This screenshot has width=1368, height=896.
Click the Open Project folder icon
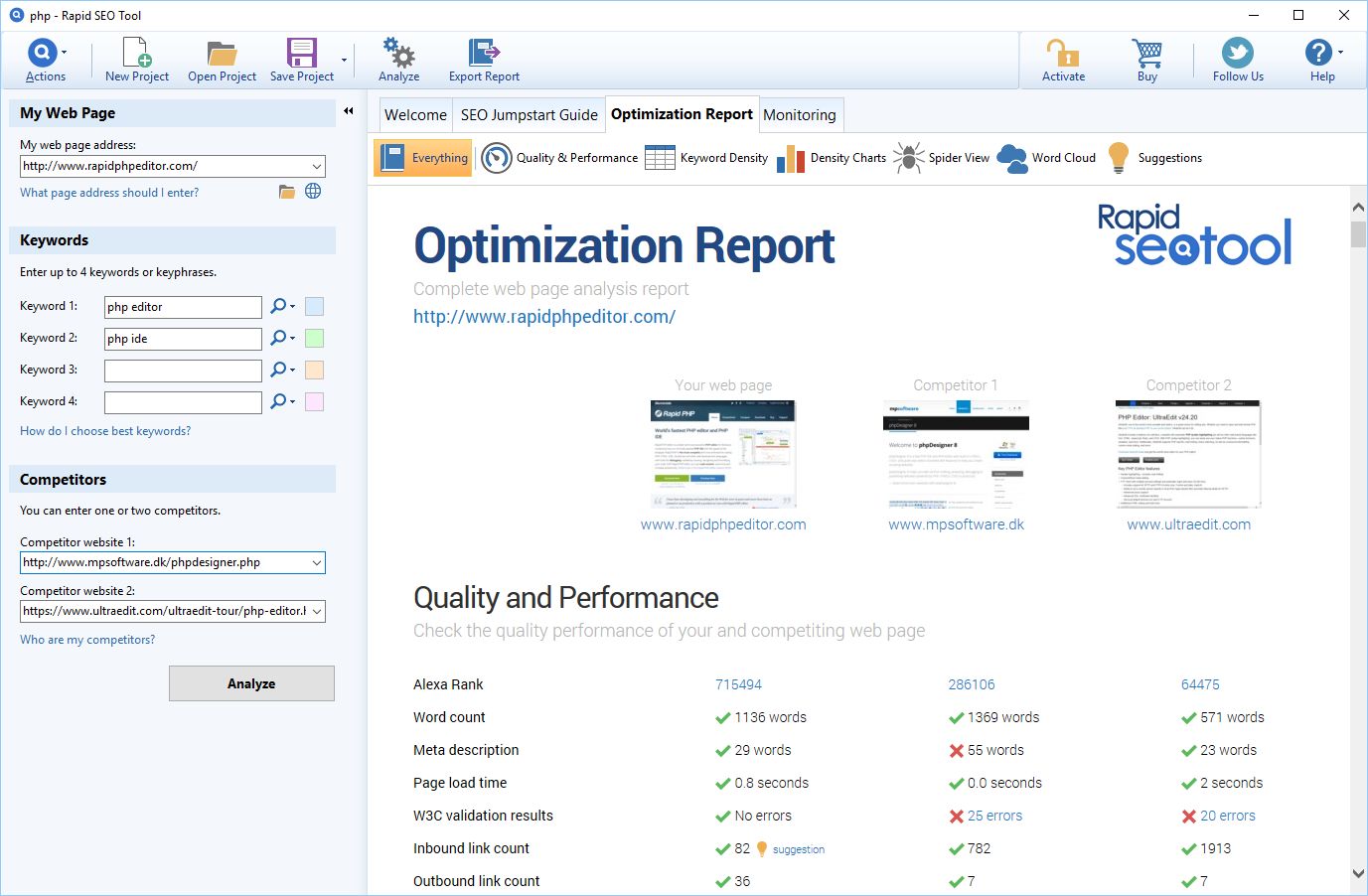[x=222, y=54]
